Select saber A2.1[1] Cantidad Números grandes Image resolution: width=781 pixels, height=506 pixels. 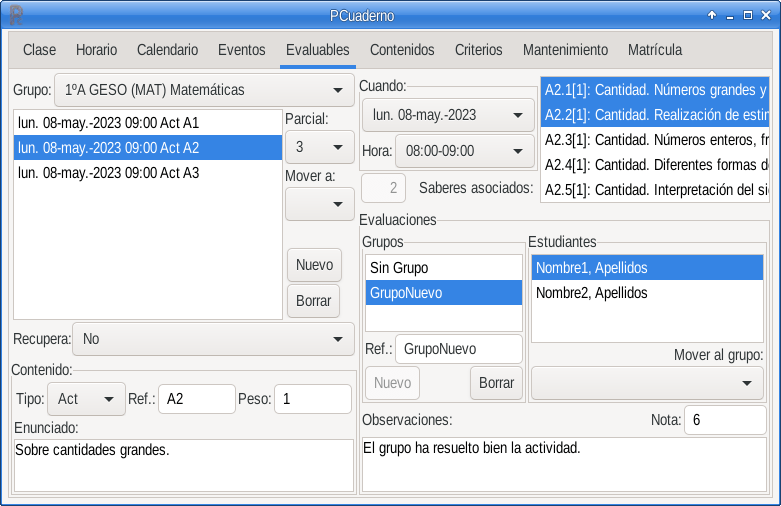click(655, 90)
